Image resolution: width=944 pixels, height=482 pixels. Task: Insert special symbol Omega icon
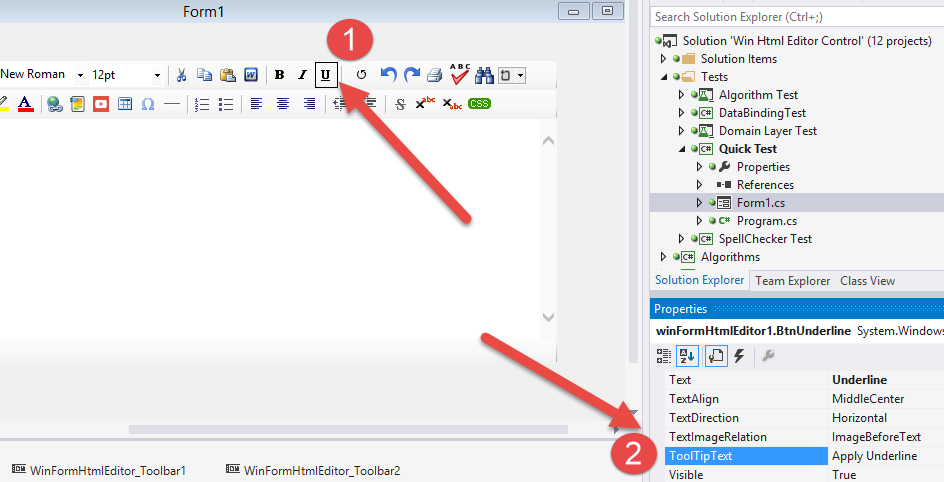click(x=148, y=104)
